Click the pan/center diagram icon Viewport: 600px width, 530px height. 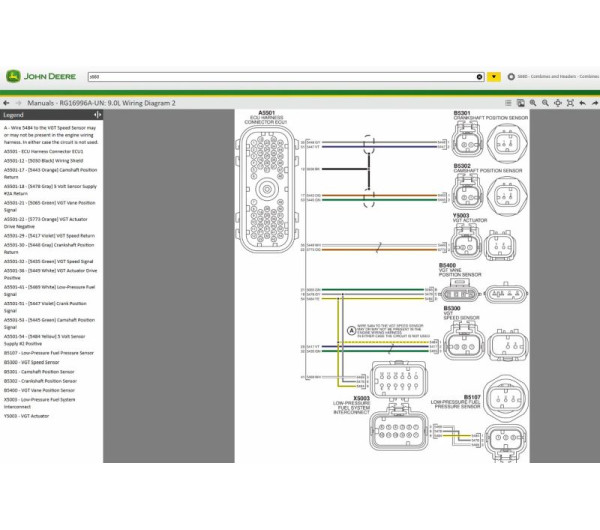558,102
